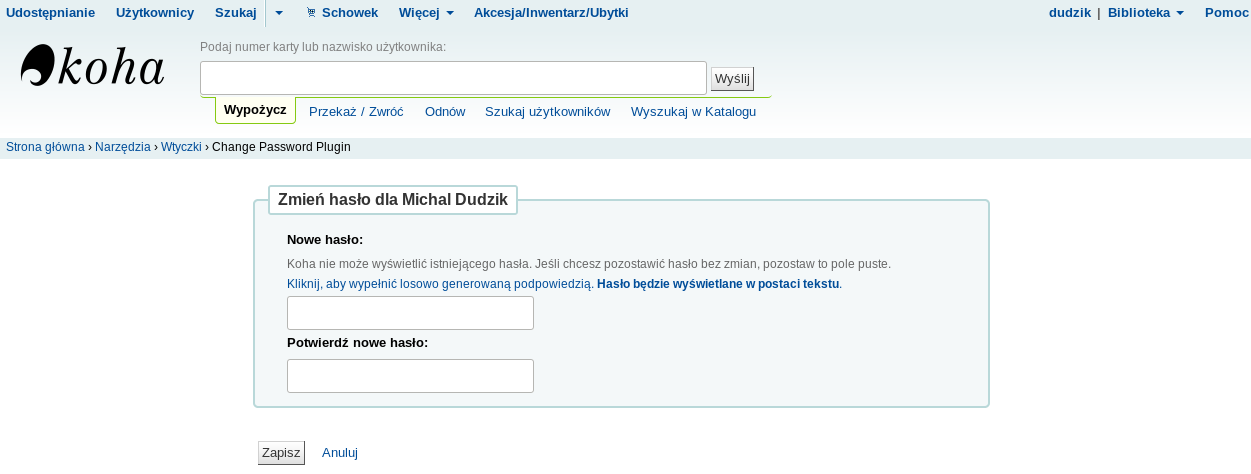Click the Koha logo
Viewport: 1251px width, 474px height.
point(92,67)
